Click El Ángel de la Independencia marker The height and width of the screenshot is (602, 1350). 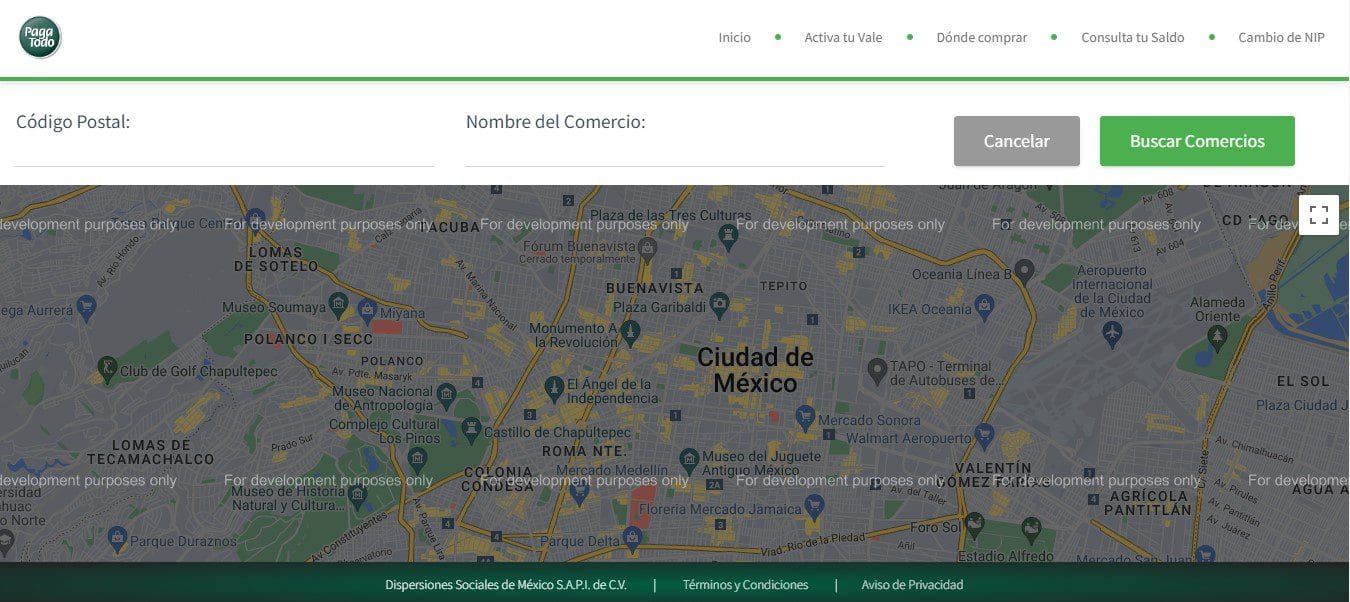(554, 387)
